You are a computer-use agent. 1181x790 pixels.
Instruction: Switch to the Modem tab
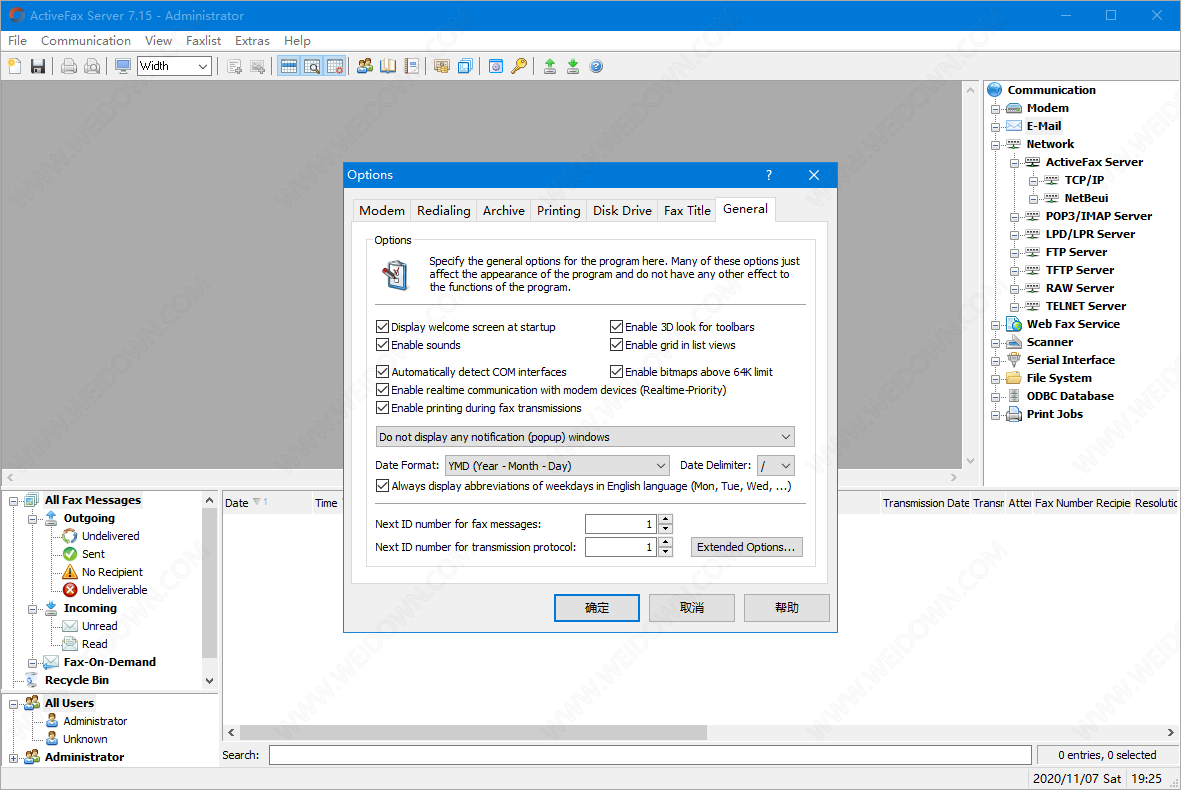(x=382, y=211)
